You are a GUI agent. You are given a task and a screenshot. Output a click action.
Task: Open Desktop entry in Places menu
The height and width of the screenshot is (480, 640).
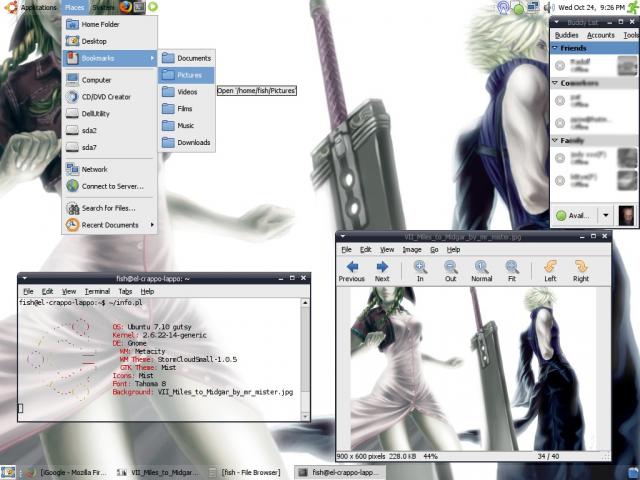coord(109,41)
